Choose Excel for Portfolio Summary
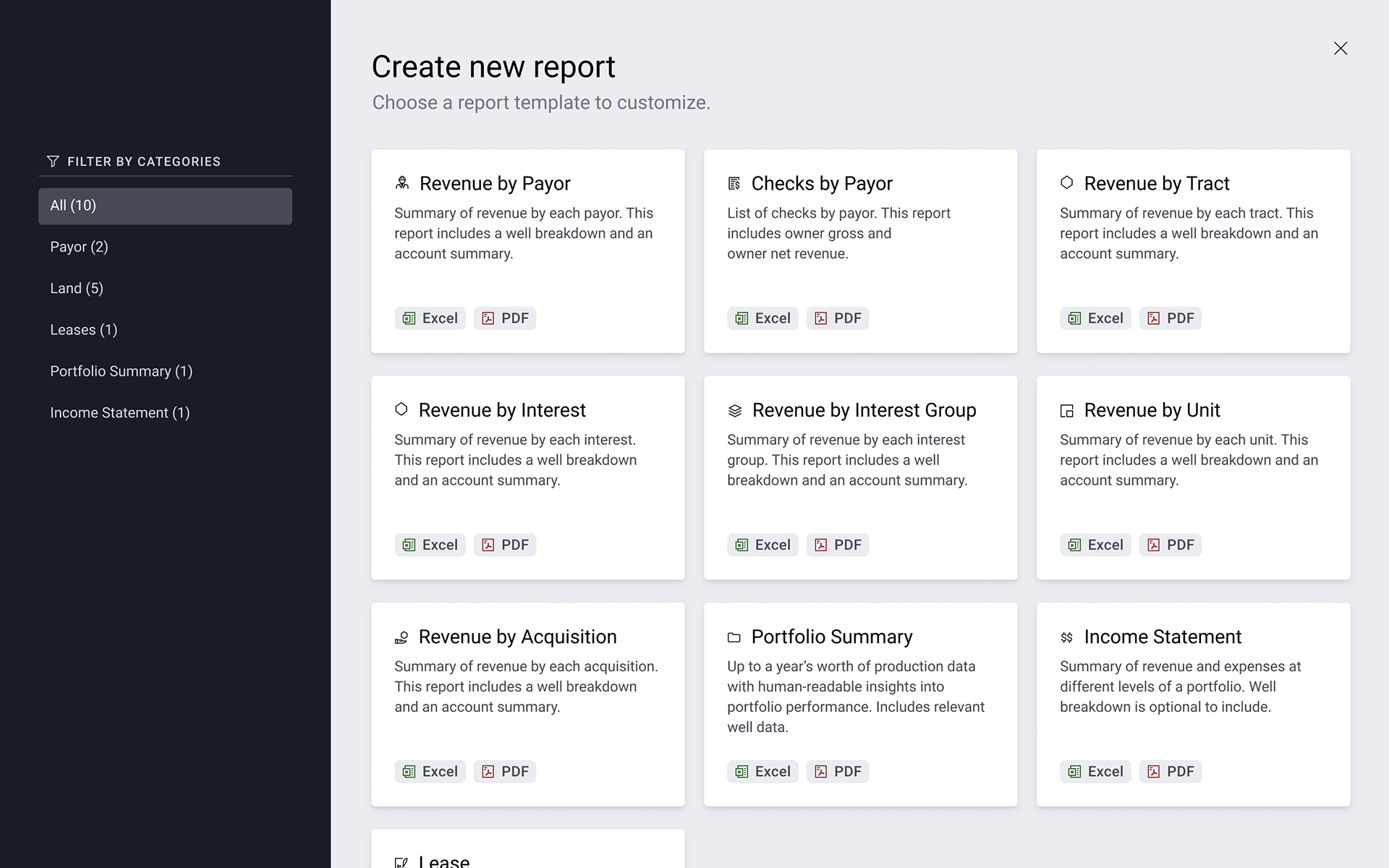The width and height of the screenshot is (1389, 868). click(763, 771)
